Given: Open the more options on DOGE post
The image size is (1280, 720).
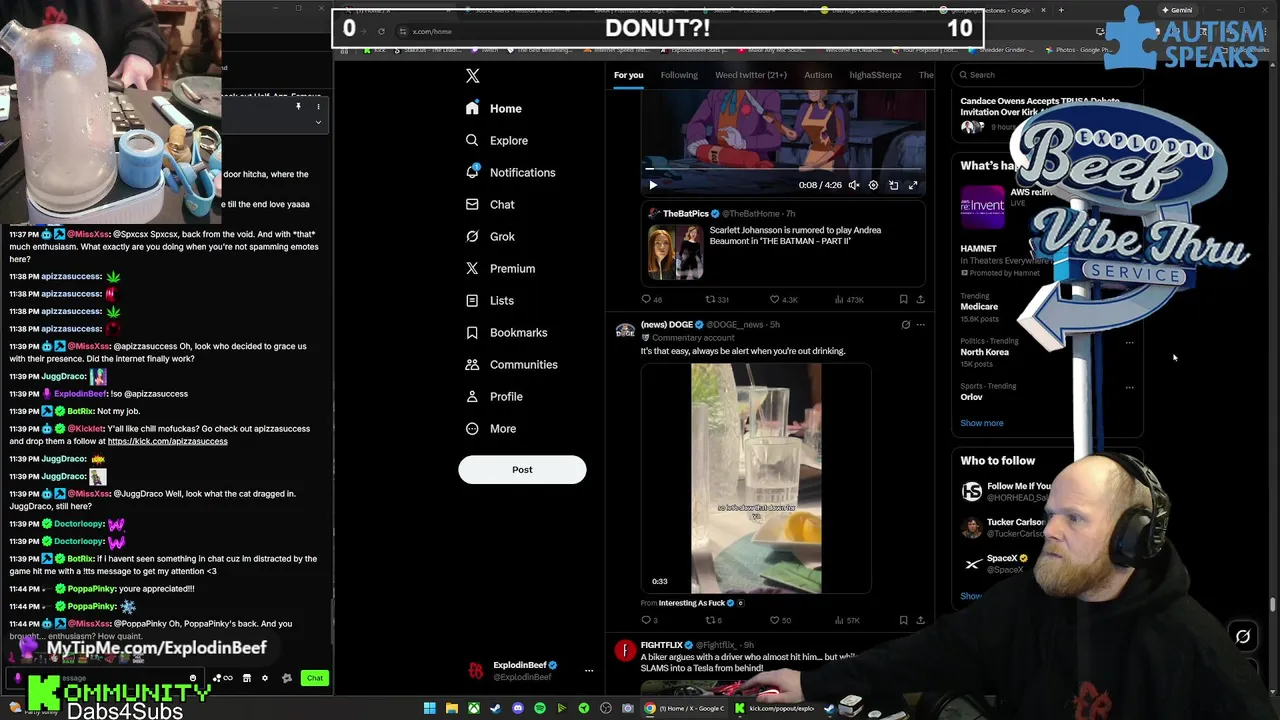Looking at the screenshot, I should (920, 325).
